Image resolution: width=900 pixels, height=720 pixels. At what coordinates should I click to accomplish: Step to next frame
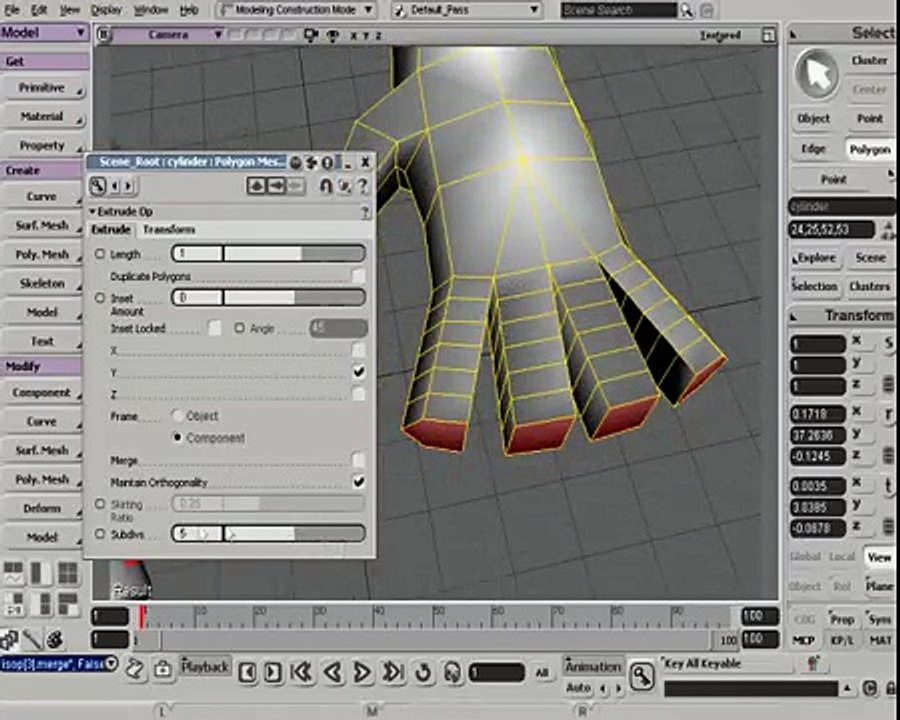273,672
